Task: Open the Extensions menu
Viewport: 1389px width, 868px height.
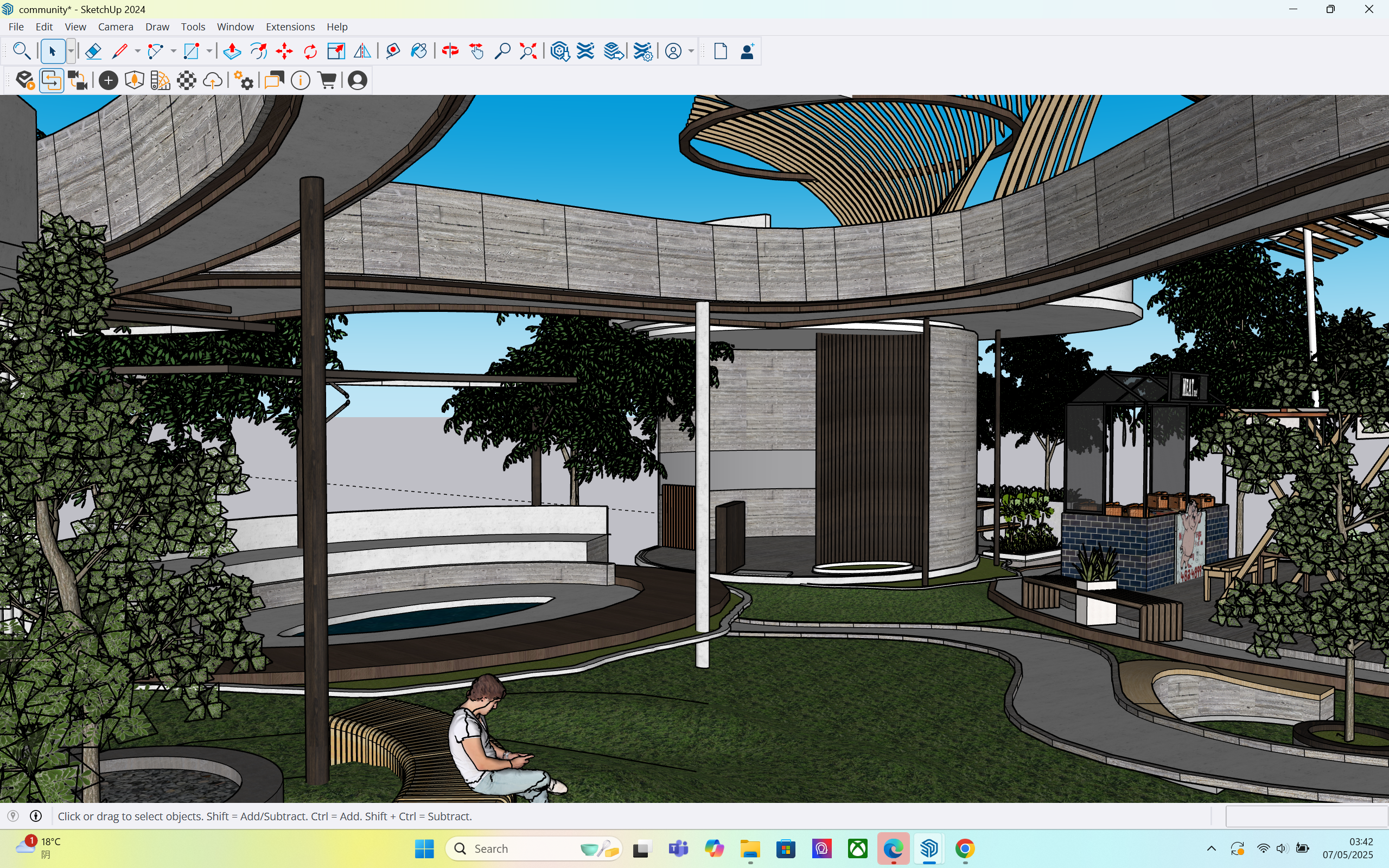Action: (x=290, y=27)
